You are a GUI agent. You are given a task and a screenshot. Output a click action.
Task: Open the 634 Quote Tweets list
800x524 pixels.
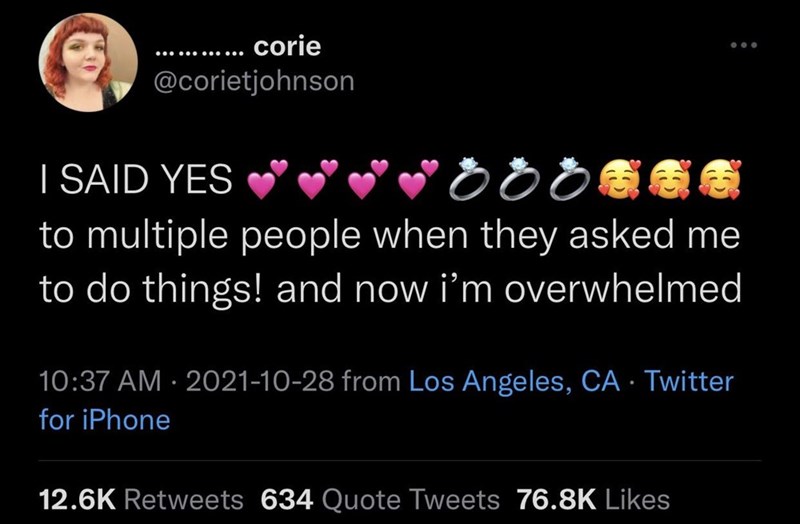tap(380, 498)
